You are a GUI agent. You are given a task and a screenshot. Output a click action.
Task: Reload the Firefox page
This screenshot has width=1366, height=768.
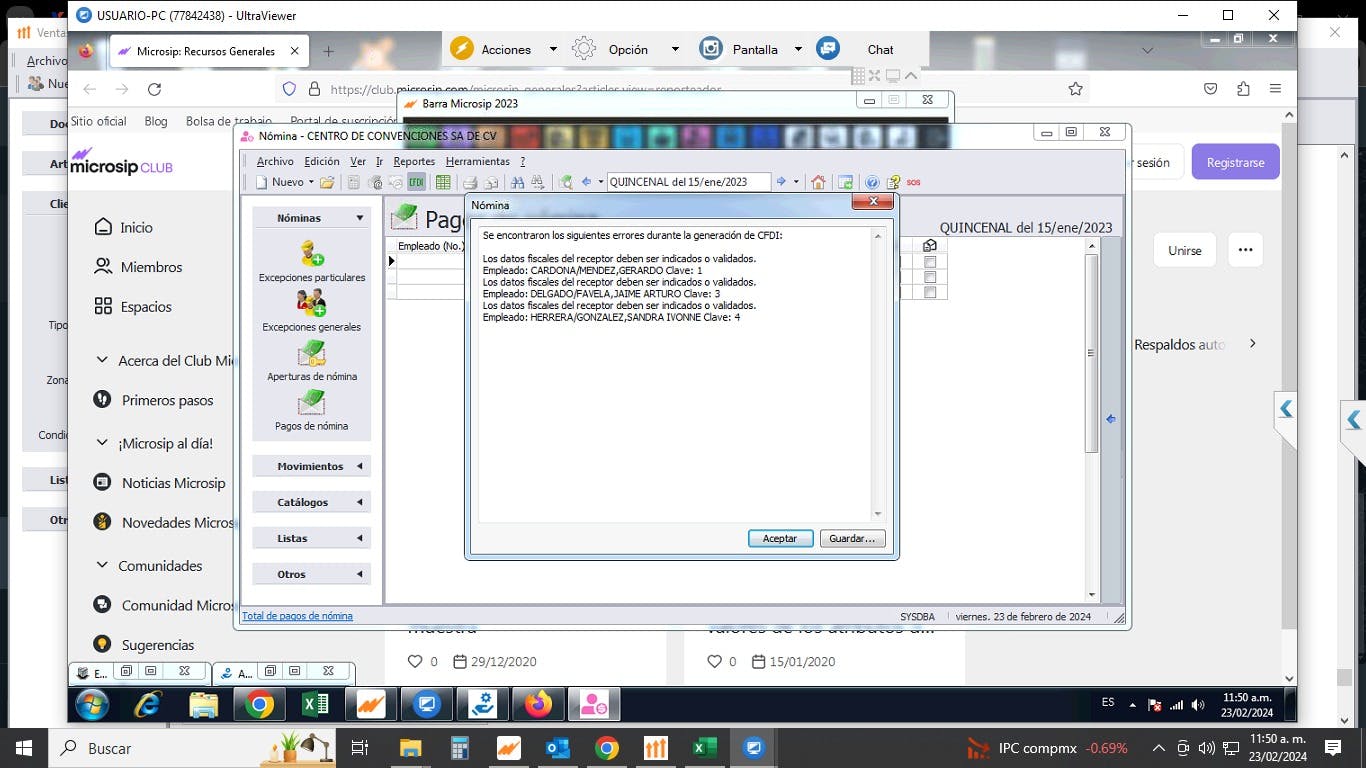point(154,89)
